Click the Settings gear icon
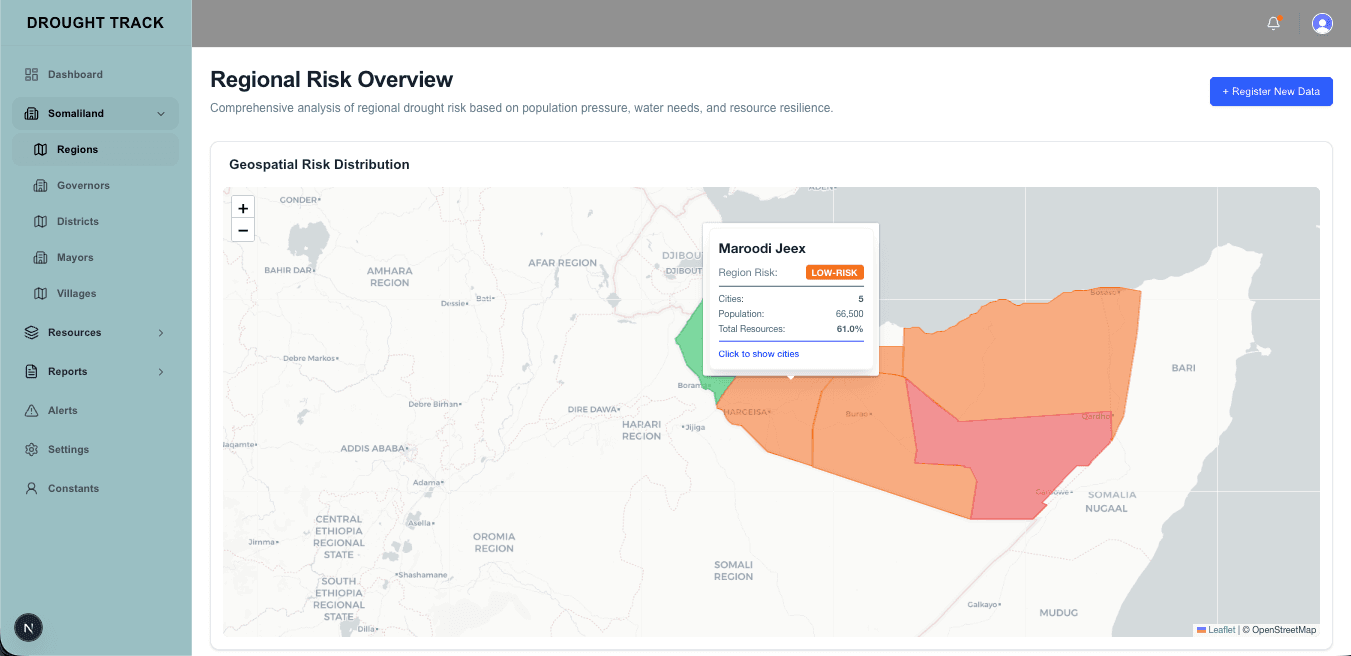Screen dimensions: 1351x656 pyautogui.click(x=31, y=450)
